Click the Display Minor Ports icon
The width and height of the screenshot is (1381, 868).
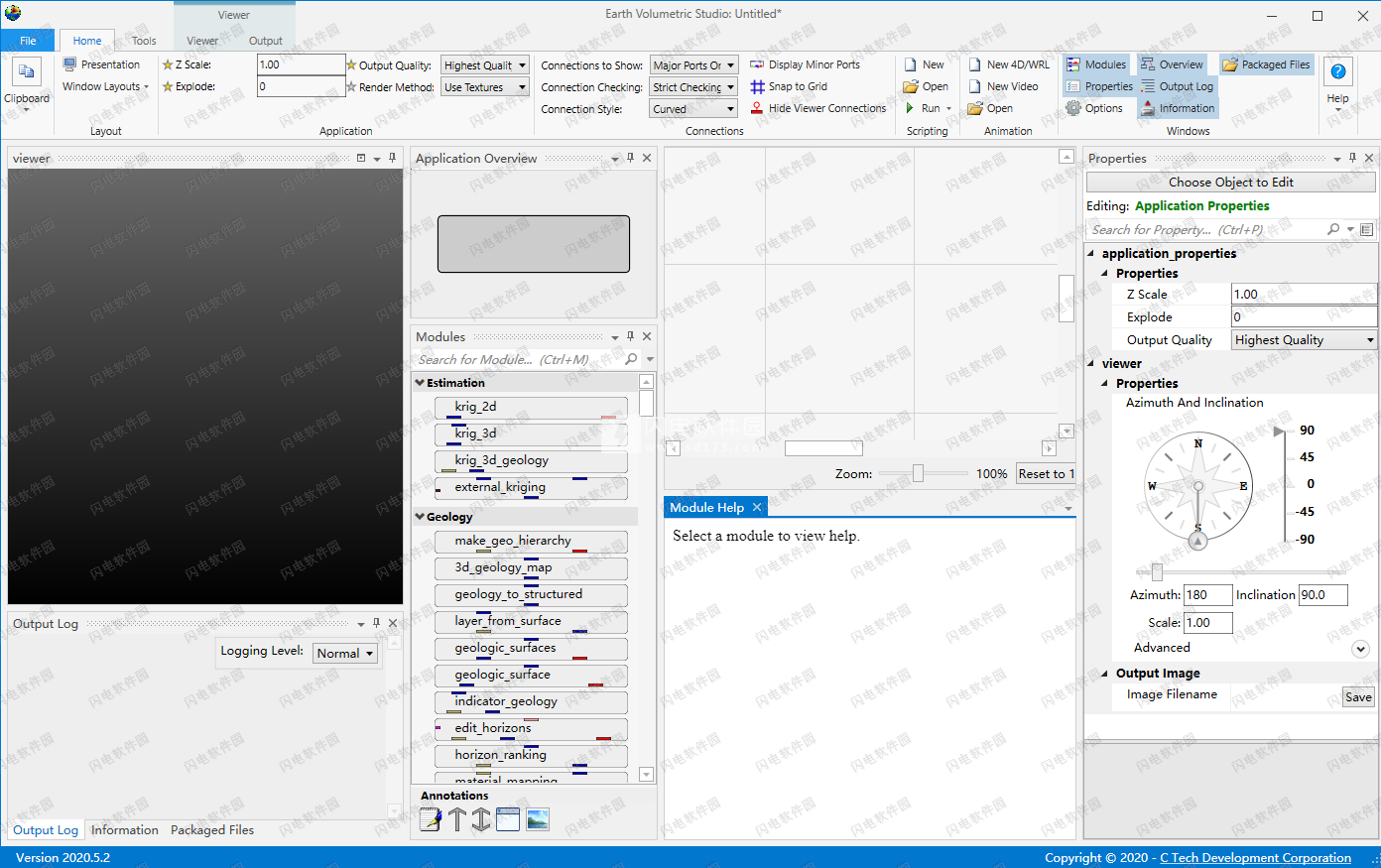[x=757, y=64]
